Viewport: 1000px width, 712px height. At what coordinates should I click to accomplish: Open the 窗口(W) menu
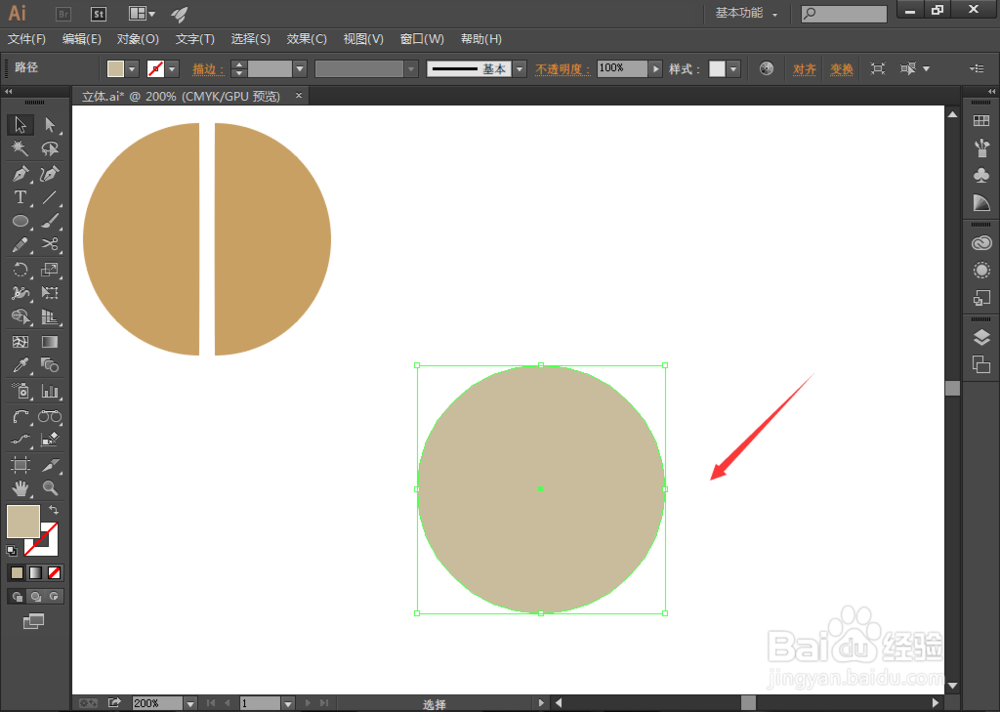(422, 39)
